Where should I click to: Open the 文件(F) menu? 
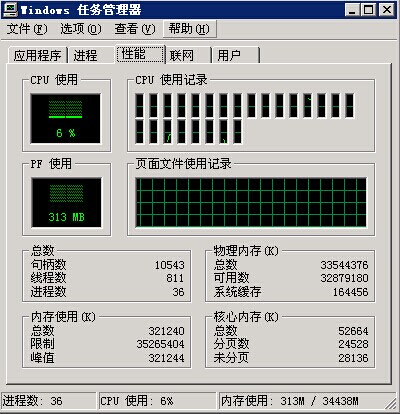[27, 29]
